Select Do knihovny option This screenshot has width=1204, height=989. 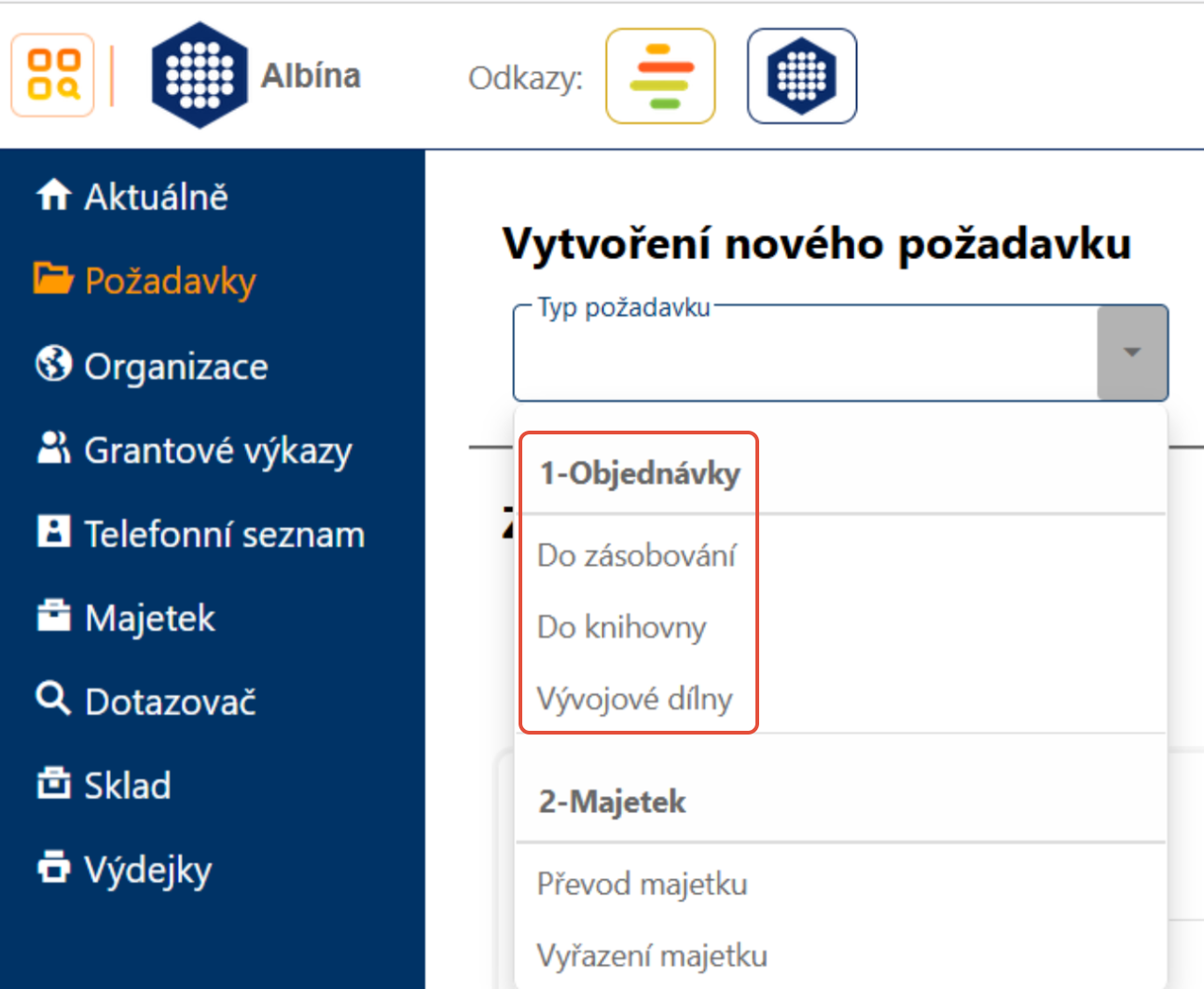click(622, 626)
